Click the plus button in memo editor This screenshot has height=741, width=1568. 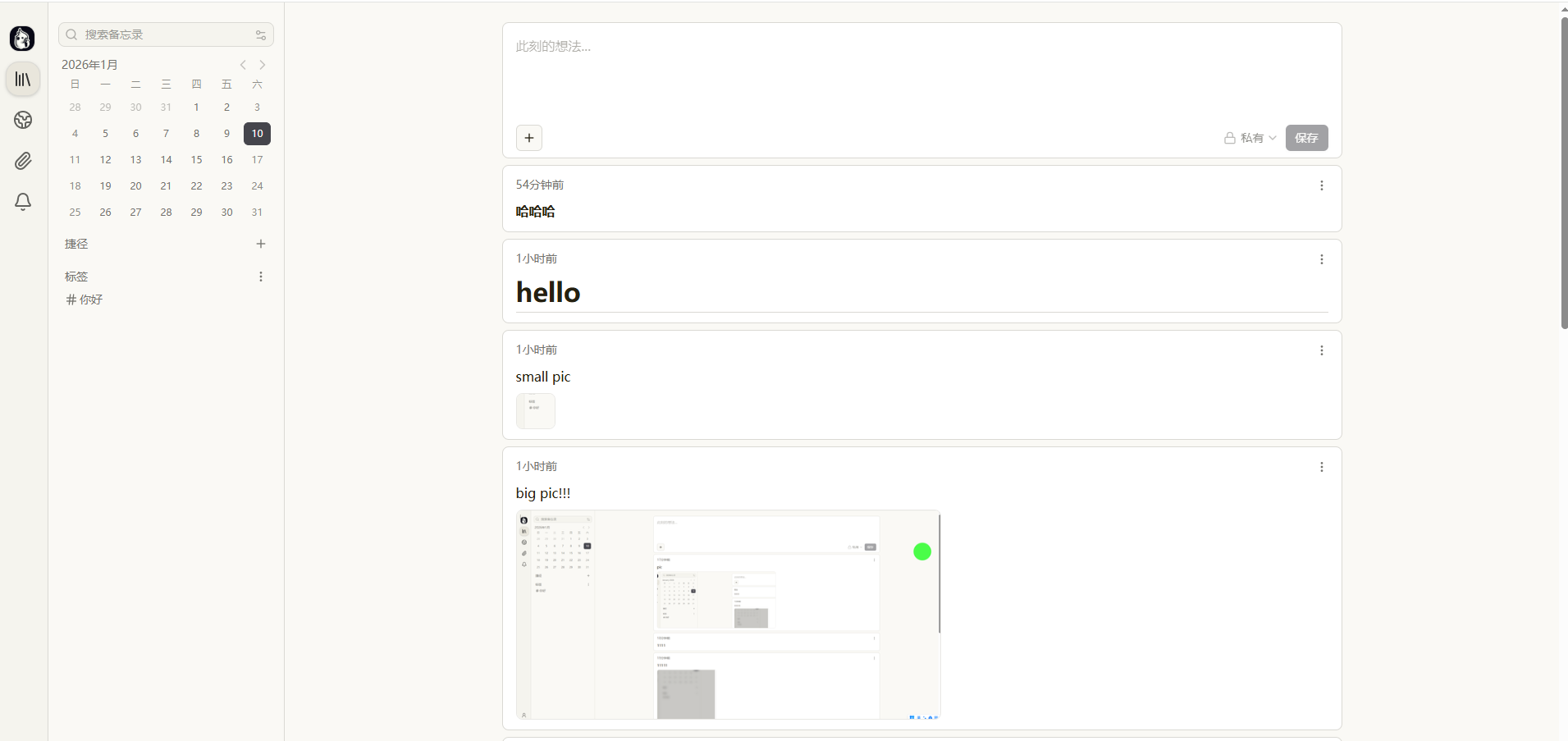coord(529,138)
